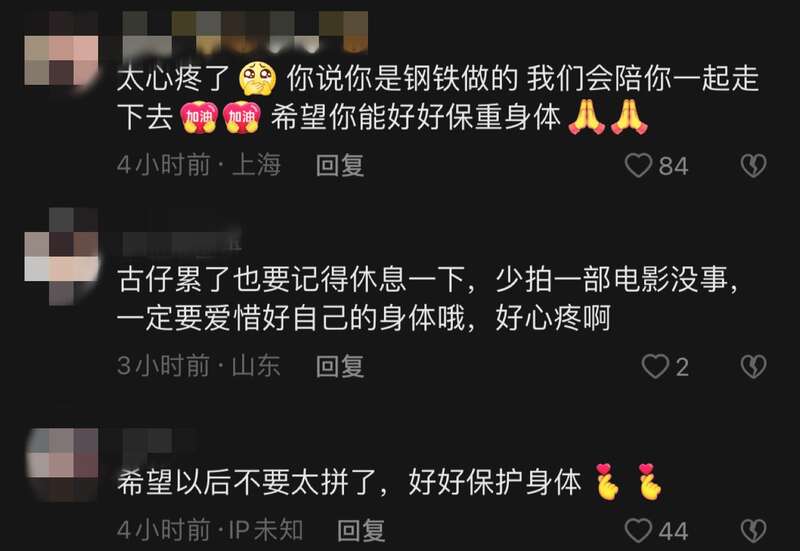
Task: Click the 84 like count
Action: coord(673,166)
